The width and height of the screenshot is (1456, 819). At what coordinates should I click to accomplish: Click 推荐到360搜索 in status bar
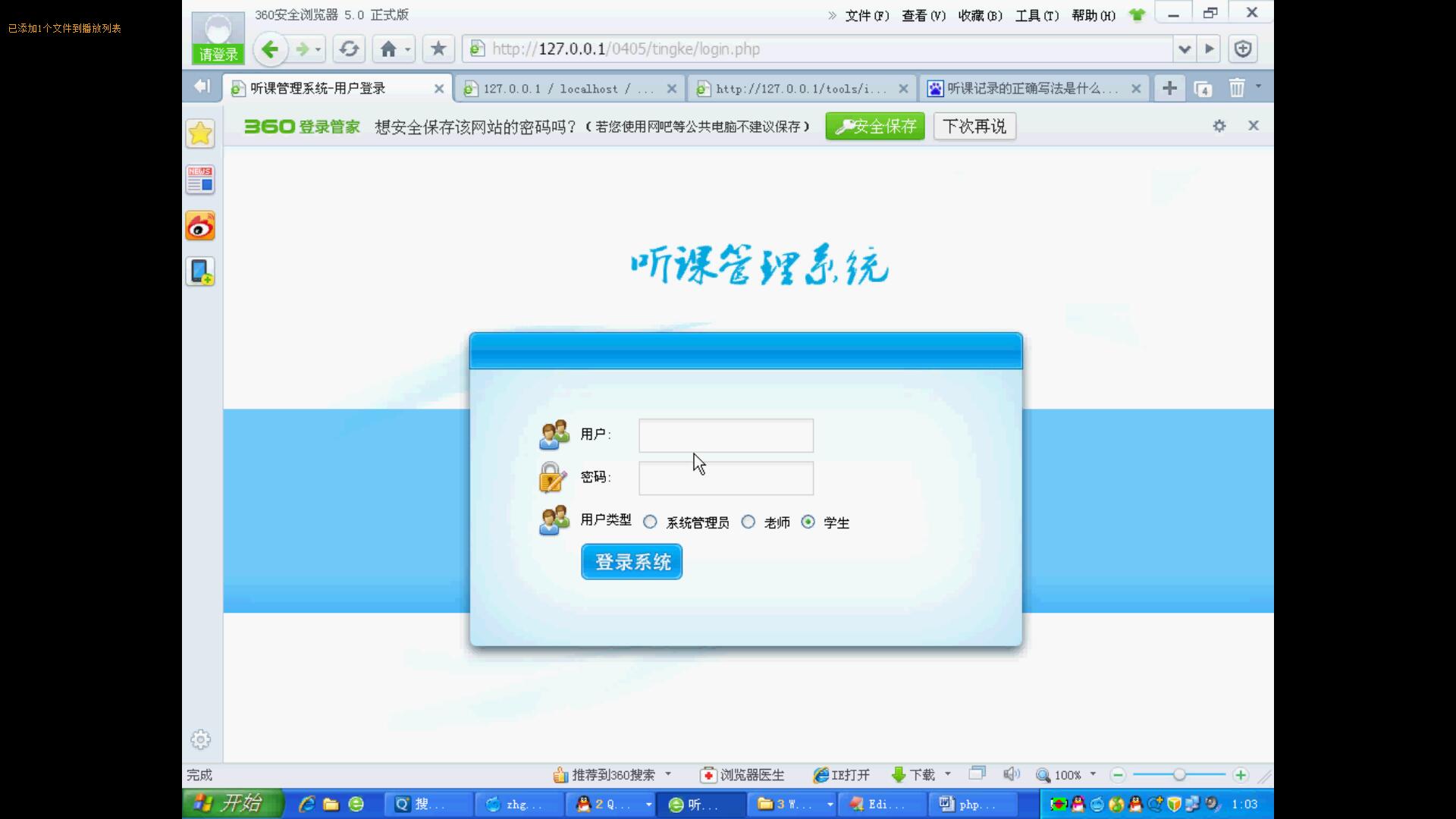point(604,775)
